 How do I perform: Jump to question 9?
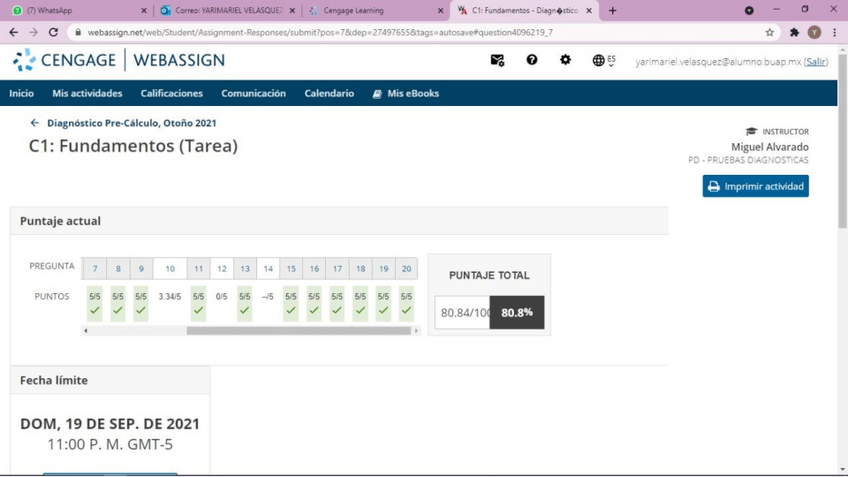(141, 269)
